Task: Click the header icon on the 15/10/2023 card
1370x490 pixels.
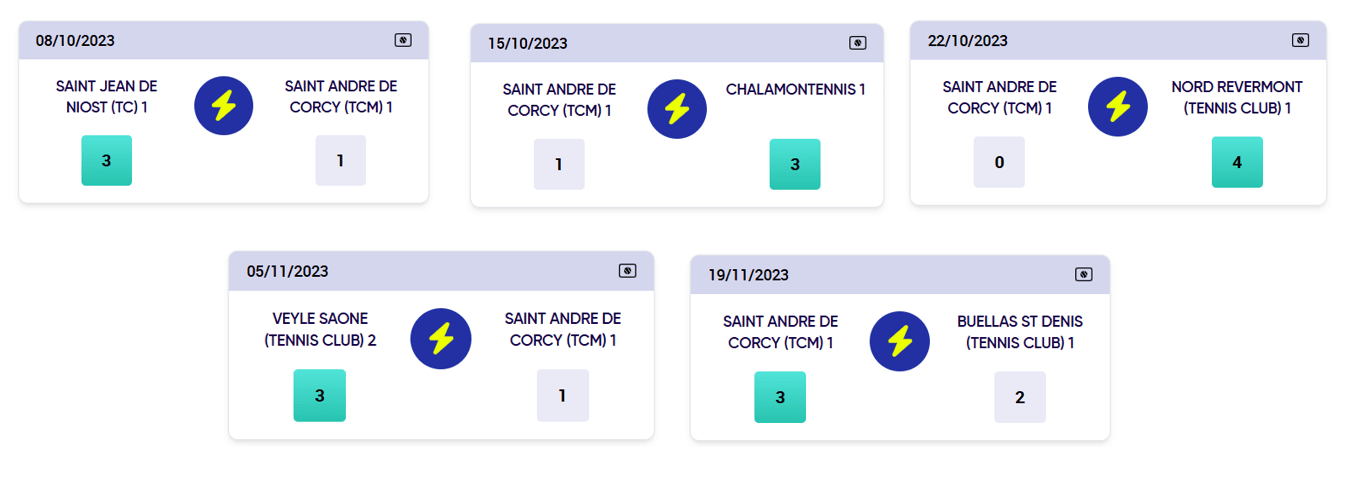Action: tap(857, 43)
